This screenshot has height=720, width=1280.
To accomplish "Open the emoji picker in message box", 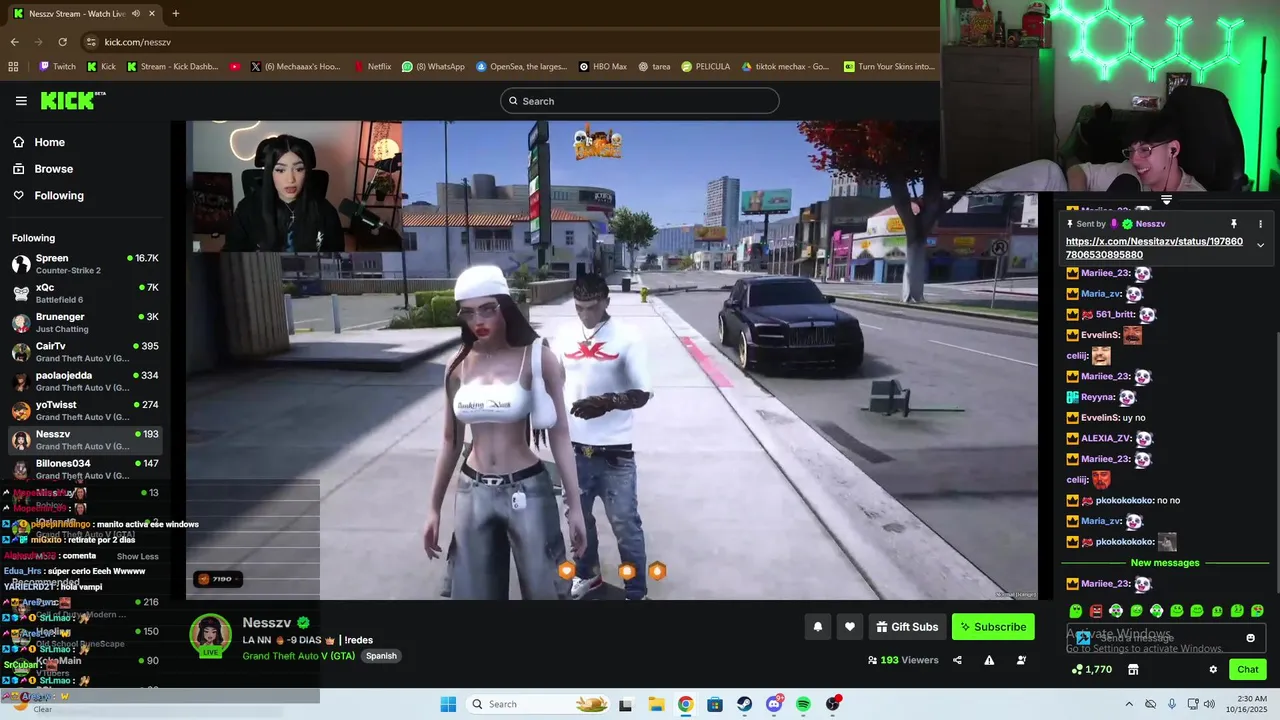I will (1250, 638).
